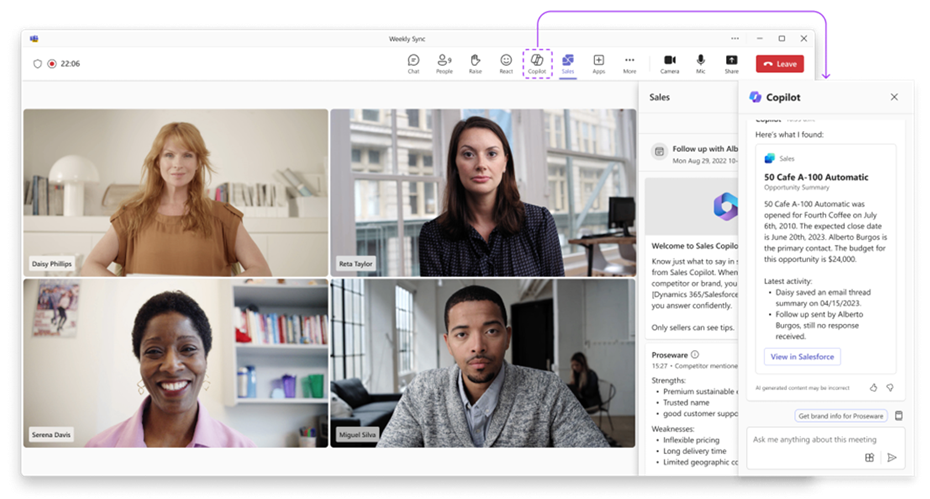Toggle the Camera on or off
This screenshot has height=499, width=930.
[670, 63]
